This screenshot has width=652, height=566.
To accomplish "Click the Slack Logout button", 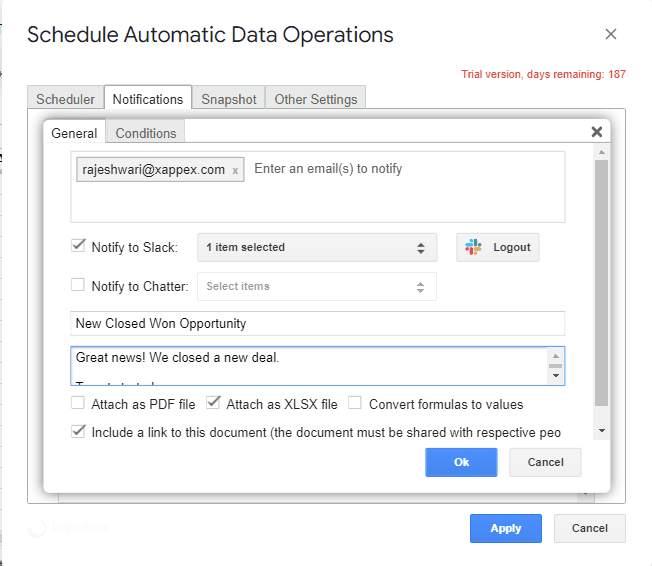I will click(498, 248).
